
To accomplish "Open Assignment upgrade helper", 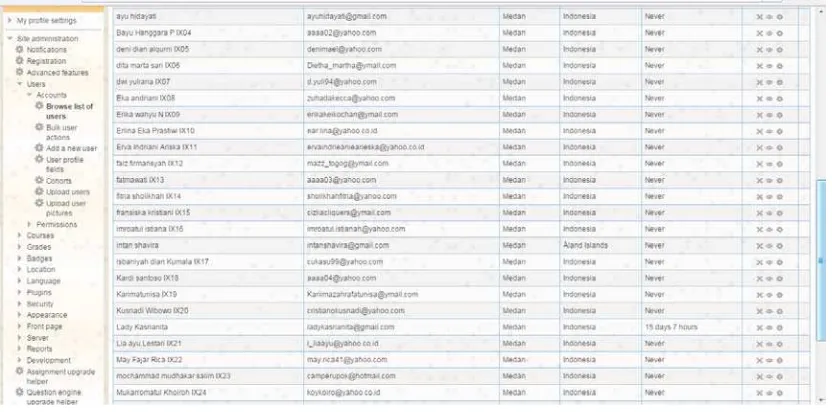I will click(61, 376).
